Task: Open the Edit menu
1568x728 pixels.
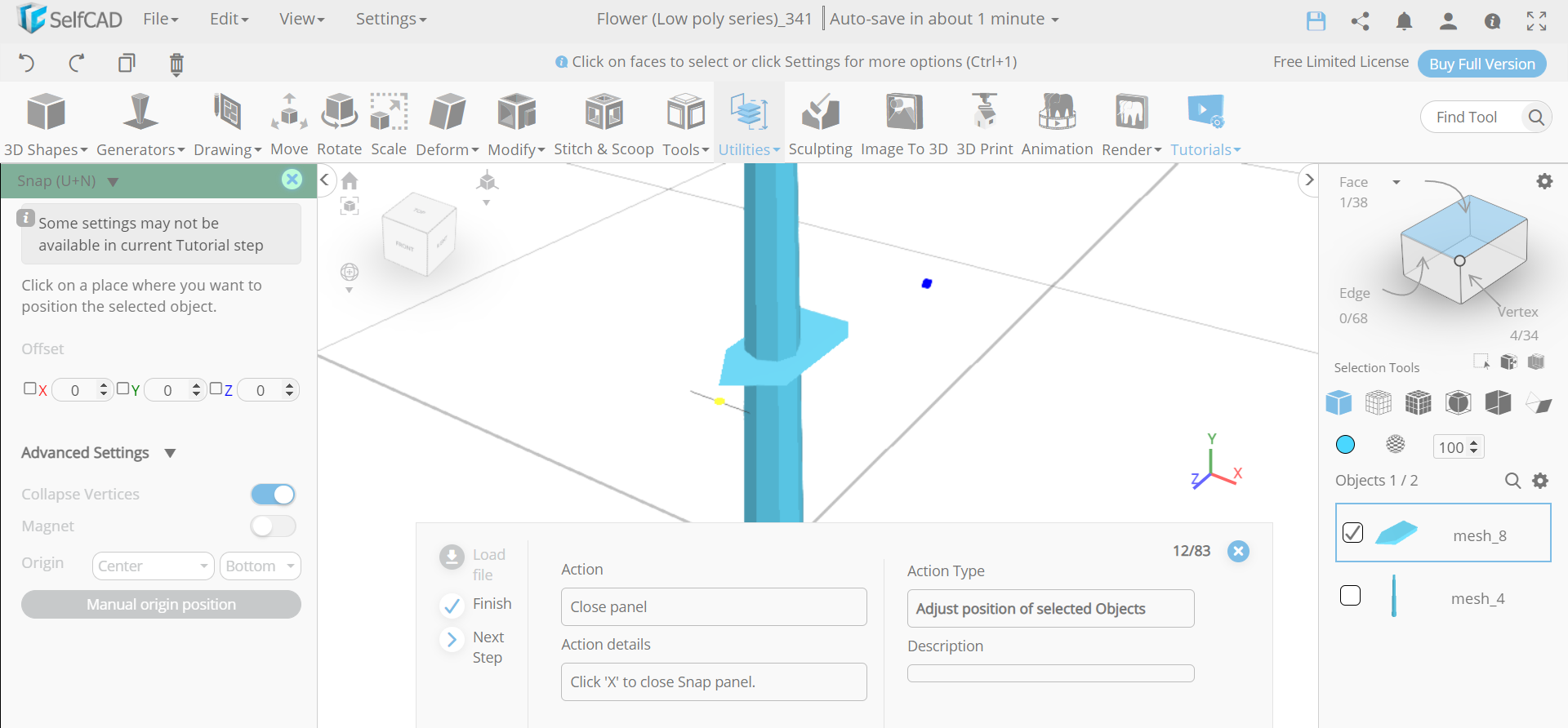Action: 229,19
